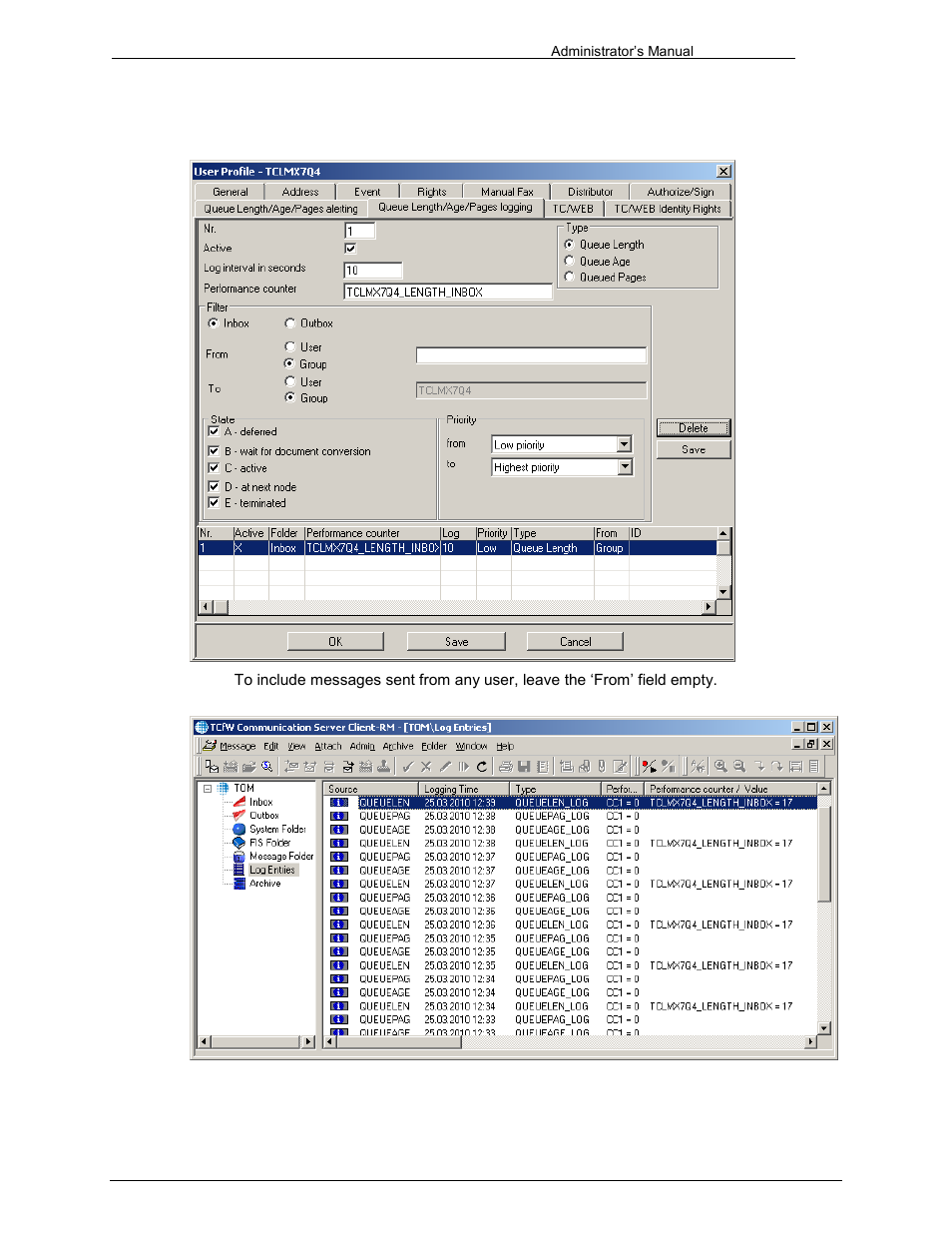Select the Inbox folder icon in TOM tree
The image size is (952, 1233).
coord(239,802)
